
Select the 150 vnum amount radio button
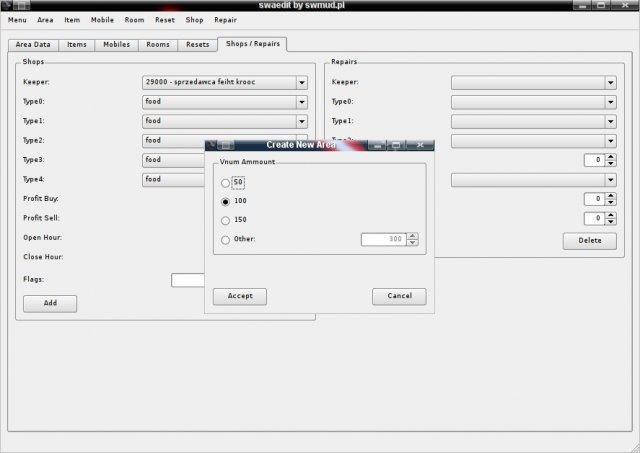pyautogui.click(x=225, y=221)
